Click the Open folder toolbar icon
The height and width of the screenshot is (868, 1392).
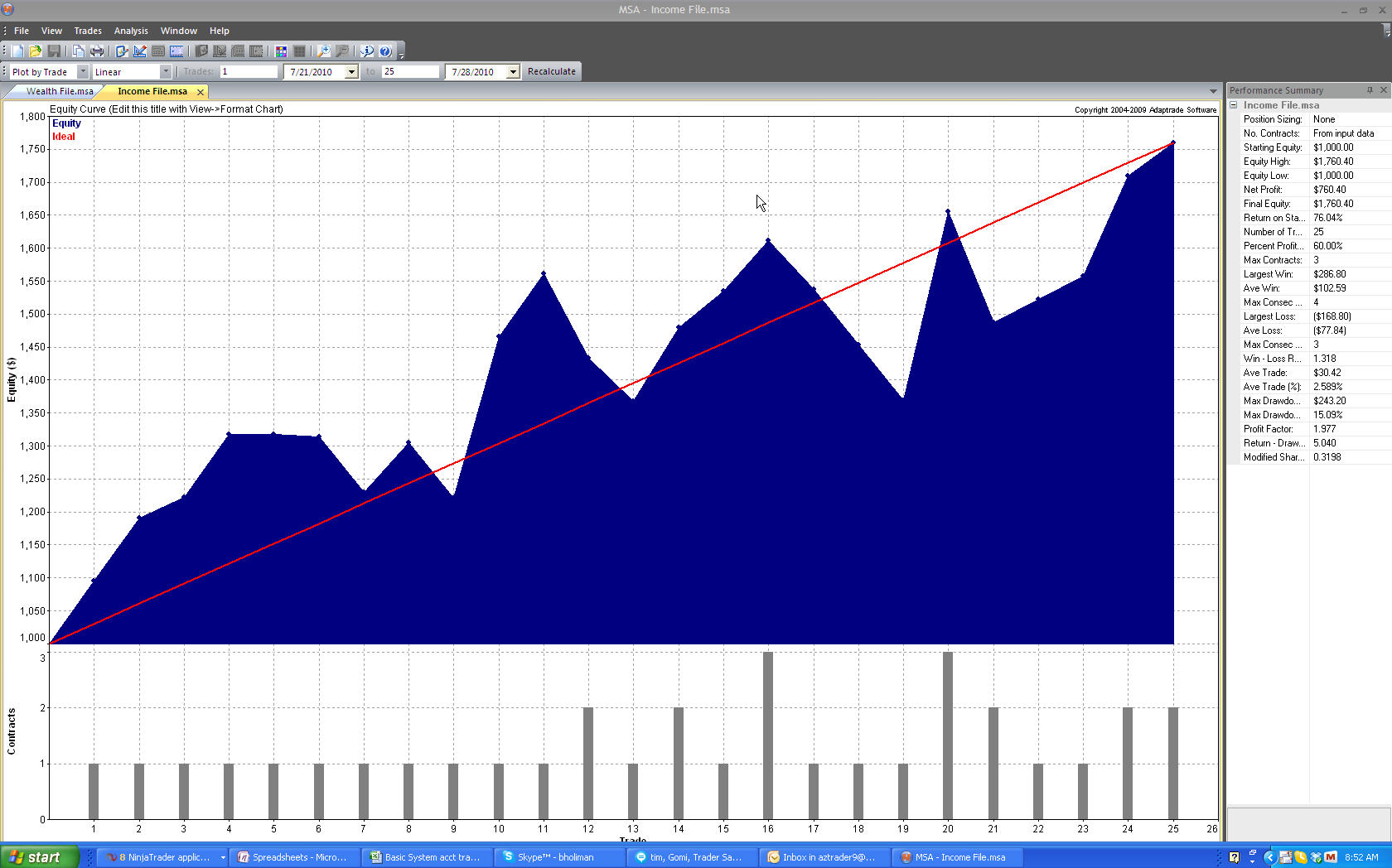[36, 51]
